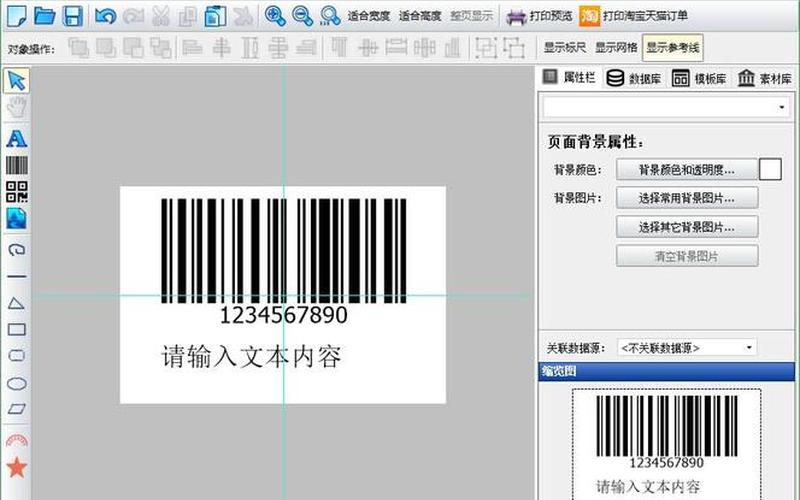Switch to the 属性栏 tab
Image resolution: width=800 pixels, height=500 pixels.
(569, 78)
